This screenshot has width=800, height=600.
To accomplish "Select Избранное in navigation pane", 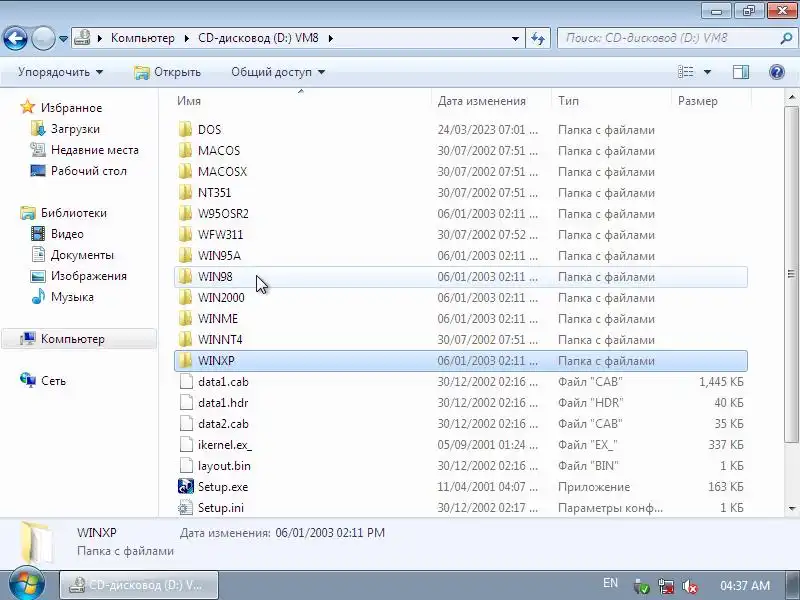I will tap(71, 108).
